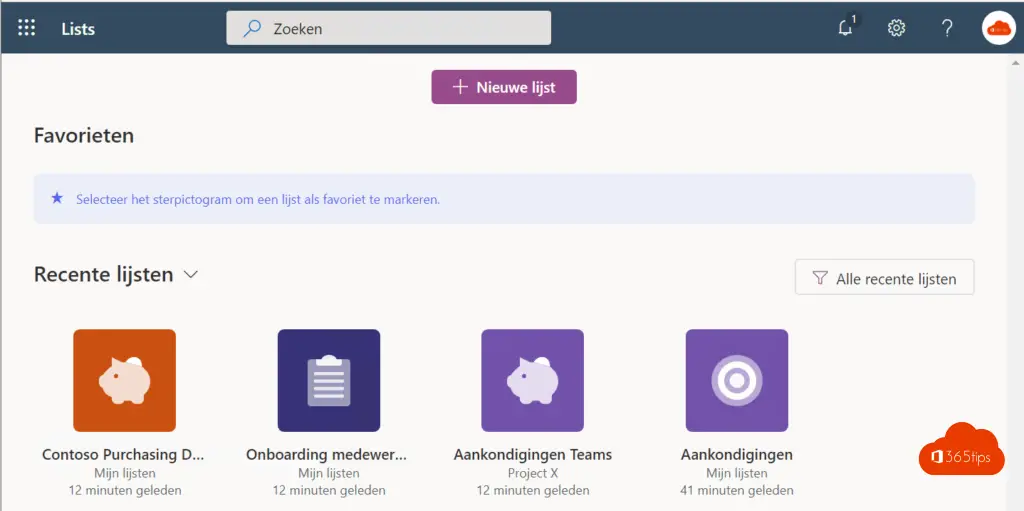Open the Aankondigingen Teams piggy bank tile
1024x511 pixels.
click(x=532, y=380)
